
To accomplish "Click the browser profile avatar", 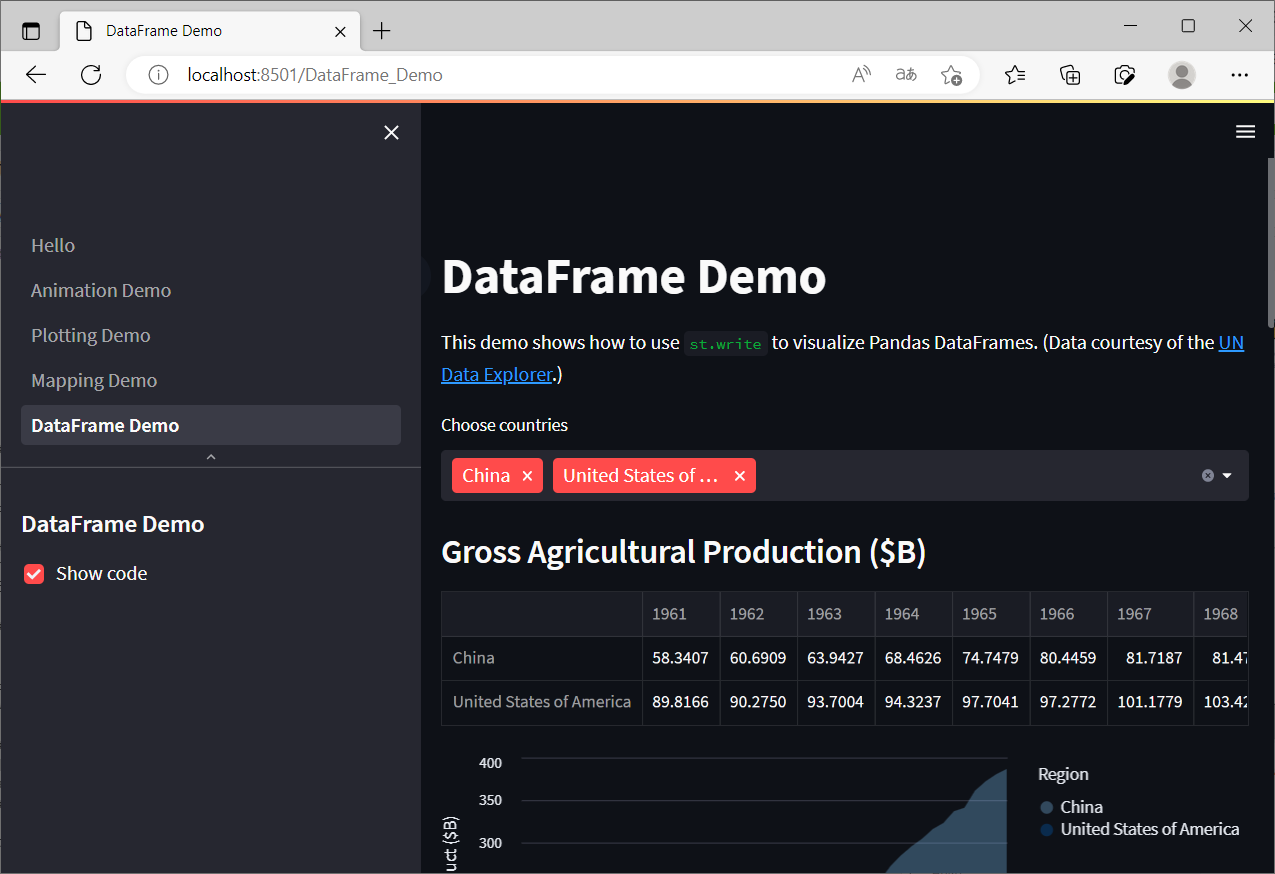I will click(x=1181, y=74).
